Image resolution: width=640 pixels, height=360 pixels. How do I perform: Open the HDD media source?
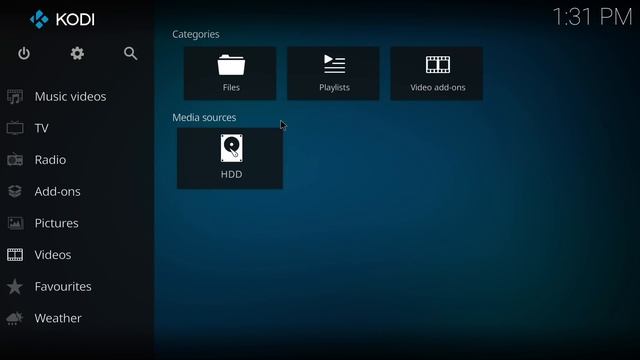230,158
